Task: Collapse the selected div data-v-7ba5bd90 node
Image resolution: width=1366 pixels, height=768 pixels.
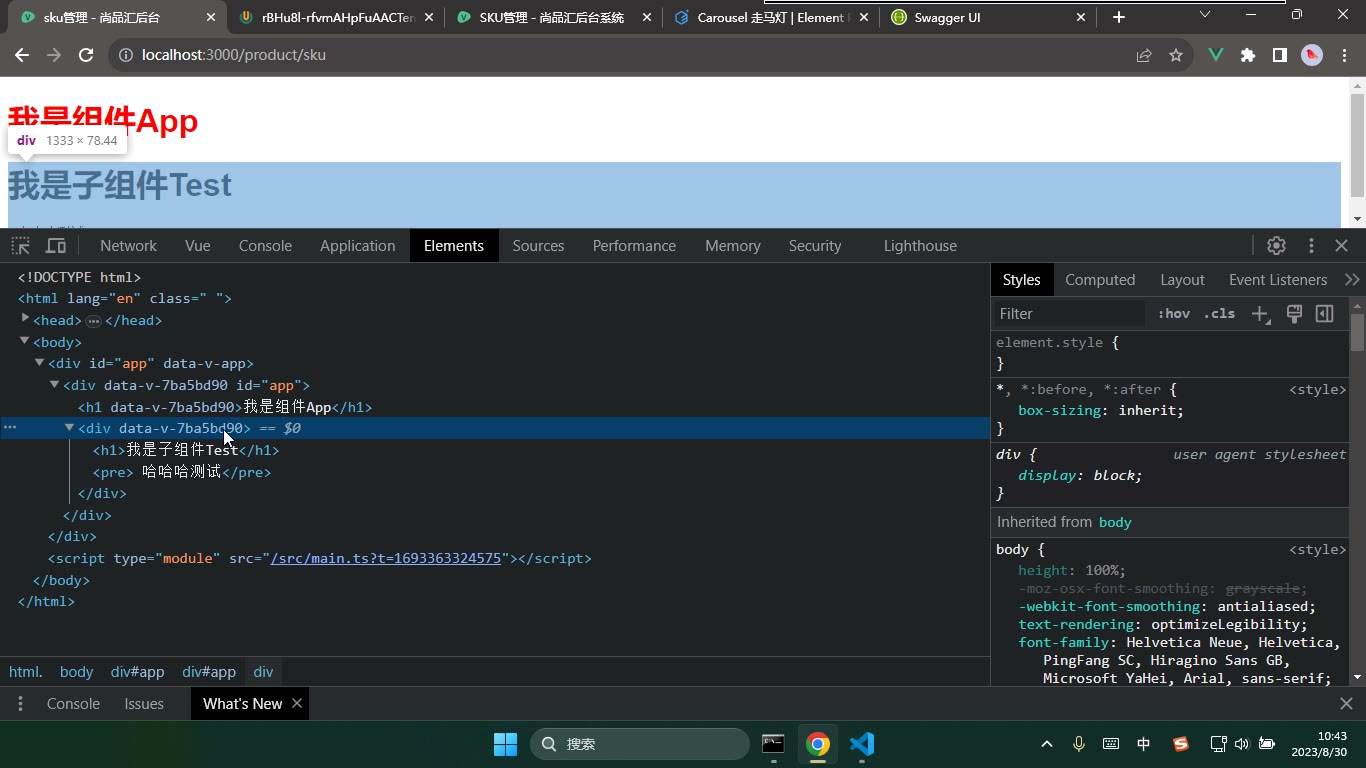Action: tap(70, 427)
